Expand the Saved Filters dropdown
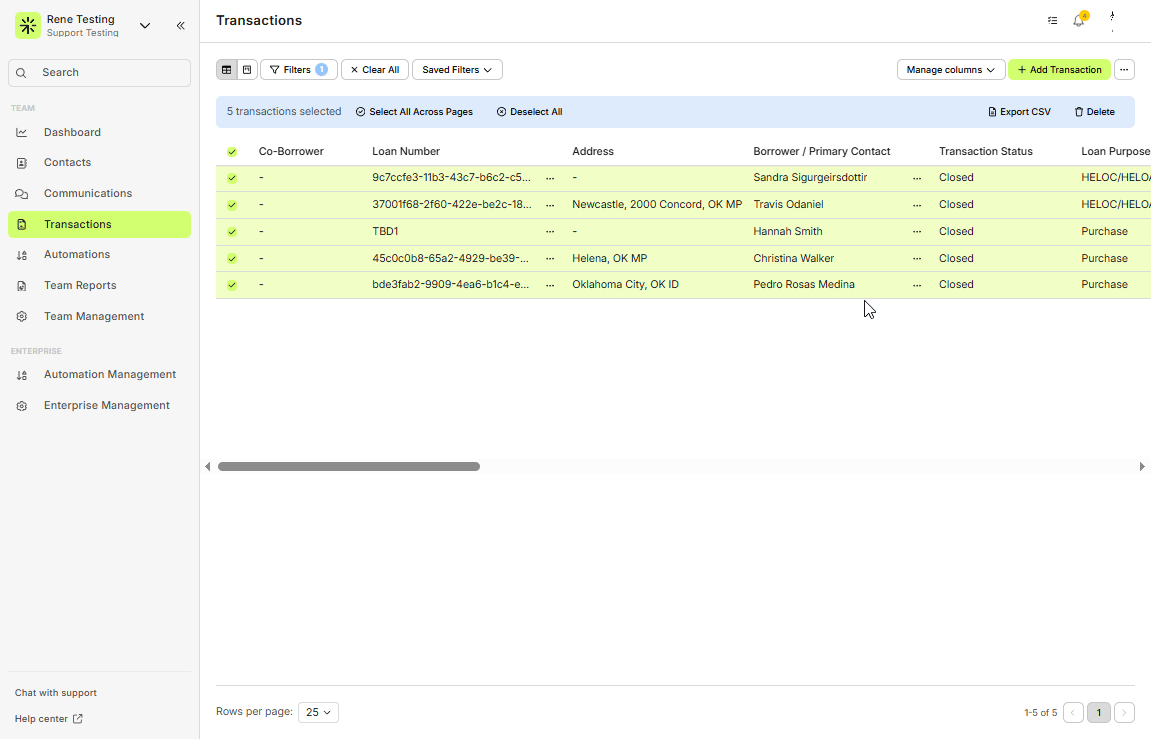The width and height of the screenshot is (1151, 739). (457, 70)
